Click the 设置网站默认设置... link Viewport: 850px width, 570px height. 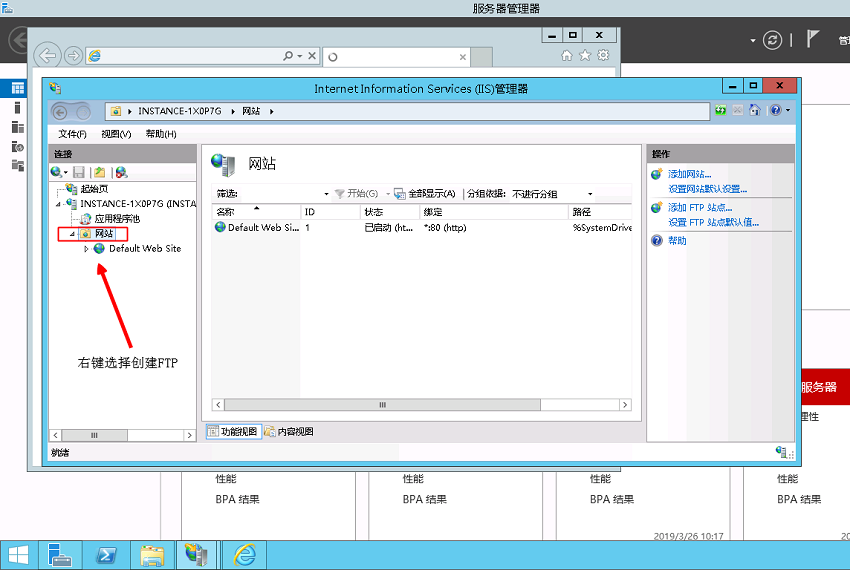point(707,189)
